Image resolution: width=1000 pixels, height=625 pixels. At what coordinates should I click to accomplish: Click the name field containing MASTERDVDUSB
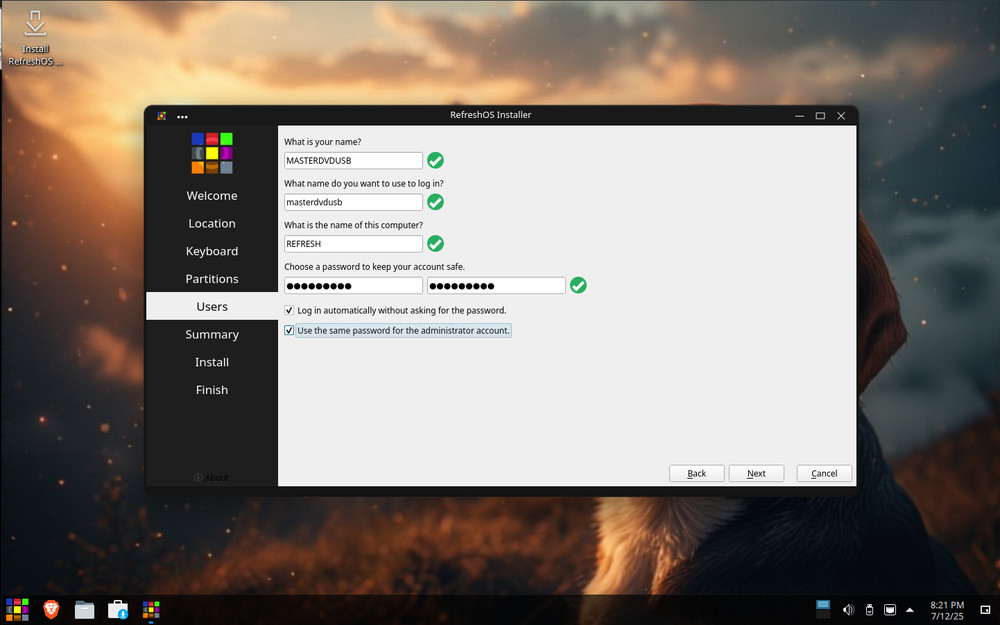(x=353, y=160)
